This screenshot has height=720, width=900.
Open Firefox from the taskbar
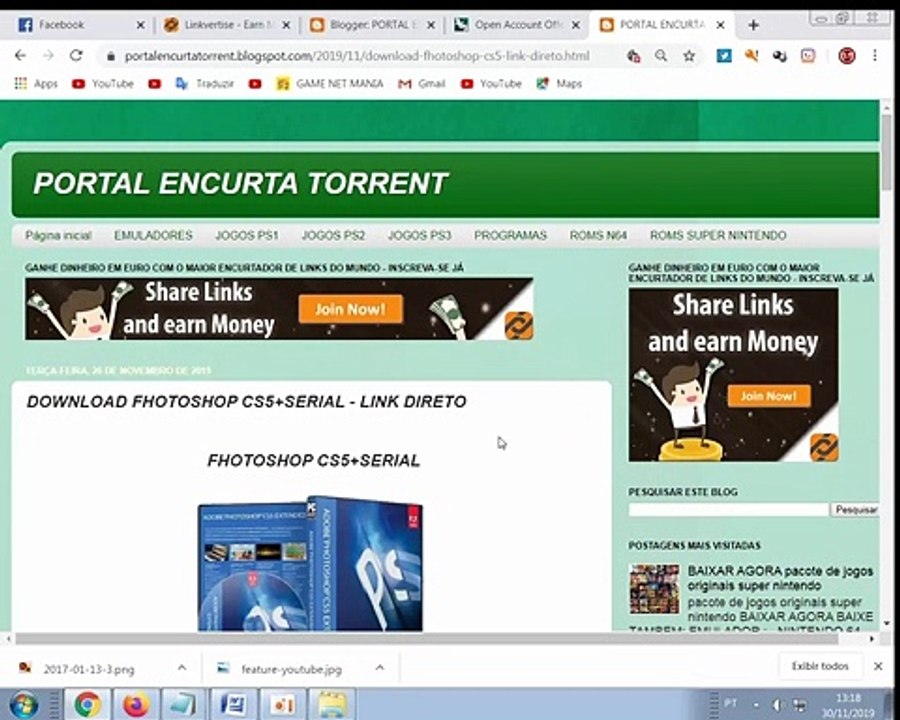coord(136,704)
